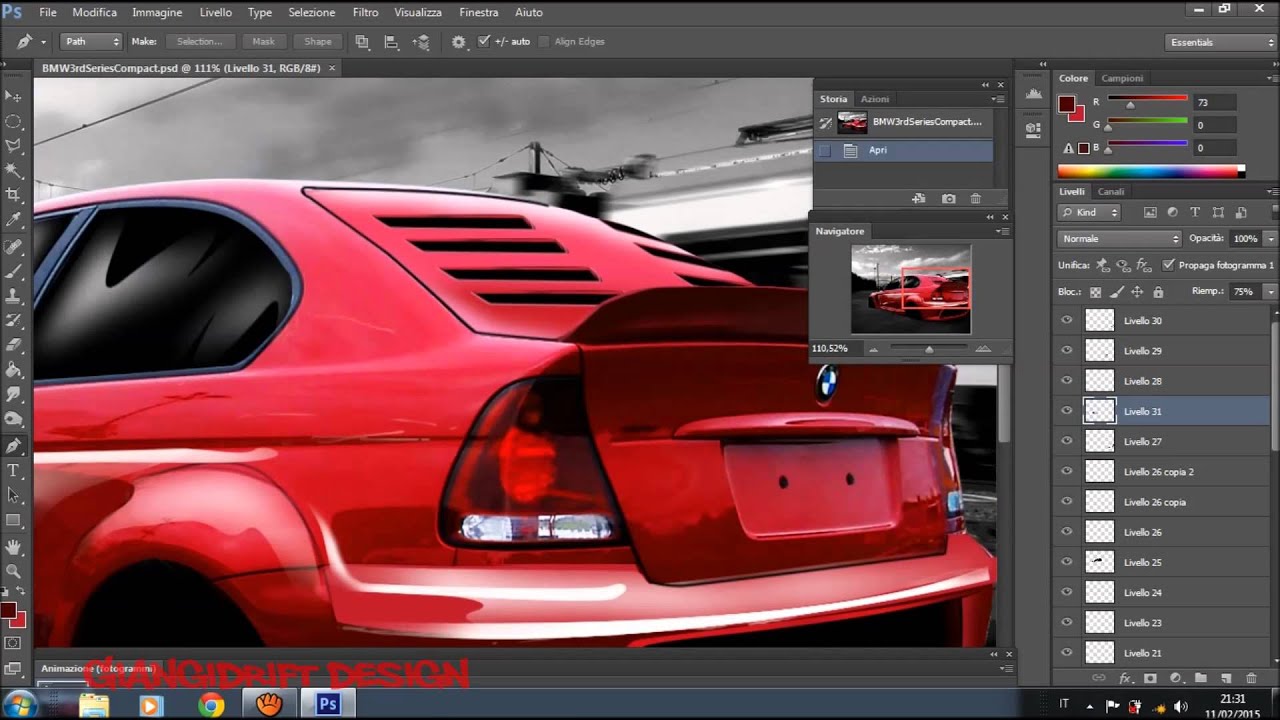Select the Eraser tool
Viewport: 1280px width, 720px height.
pos(14,346)
